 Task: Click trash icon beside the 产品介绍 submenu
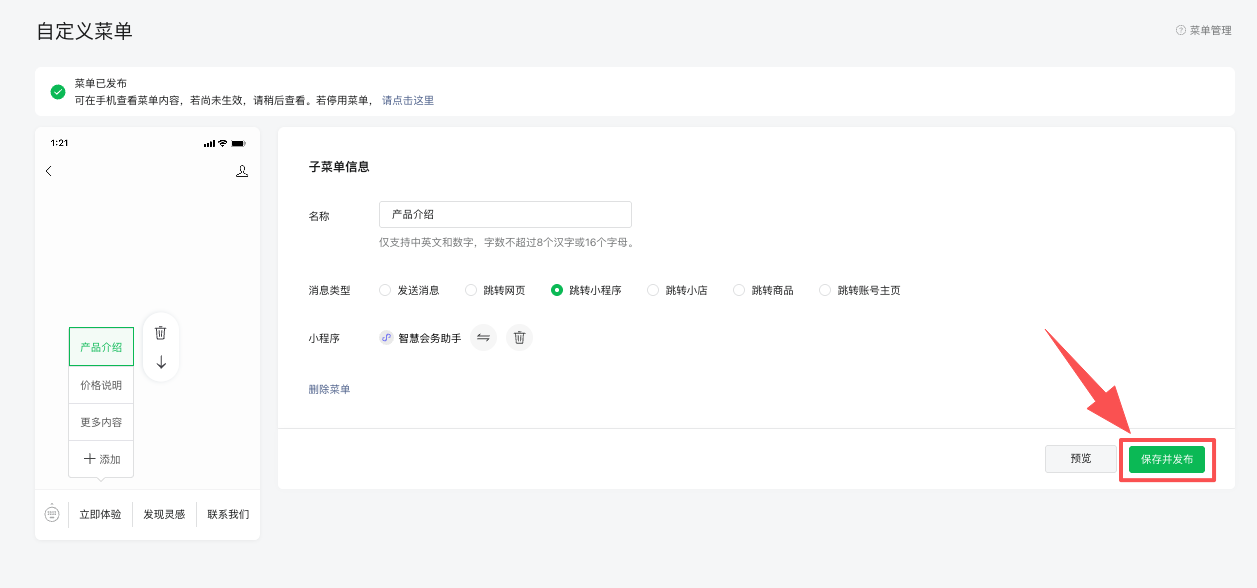[x=161, y=333]
